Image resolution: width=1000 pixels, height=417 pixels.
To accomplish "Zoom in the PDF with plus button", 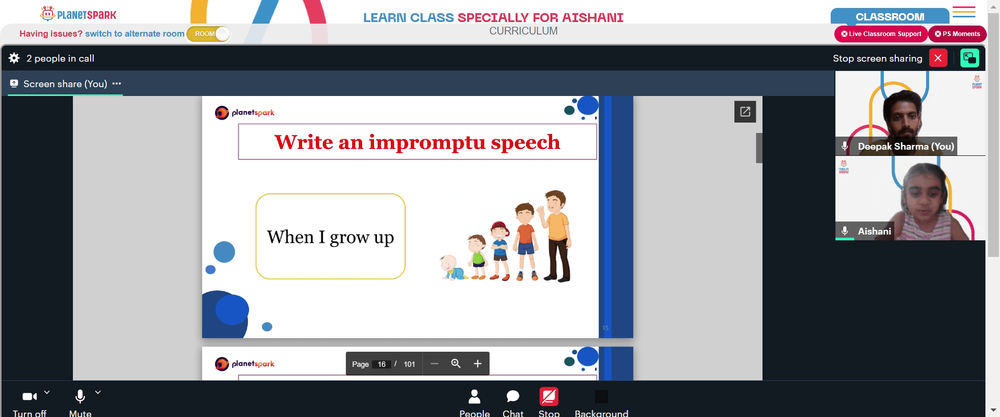I will click(477, 363).
